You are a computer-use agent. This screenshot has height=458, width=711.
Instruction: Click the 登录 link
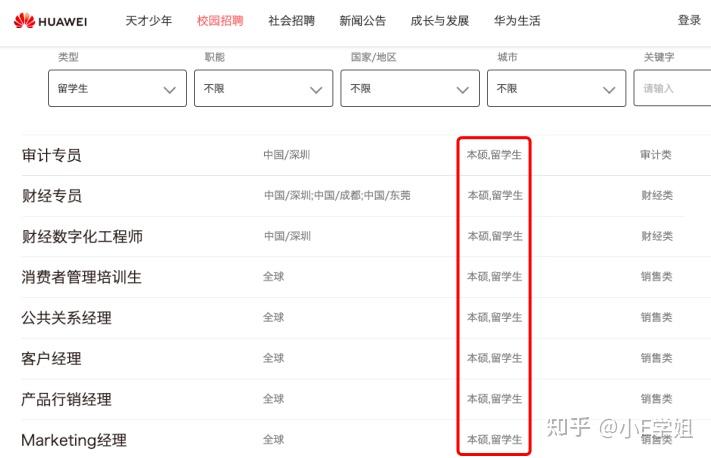pyautogui.click(x=689, y=20)
